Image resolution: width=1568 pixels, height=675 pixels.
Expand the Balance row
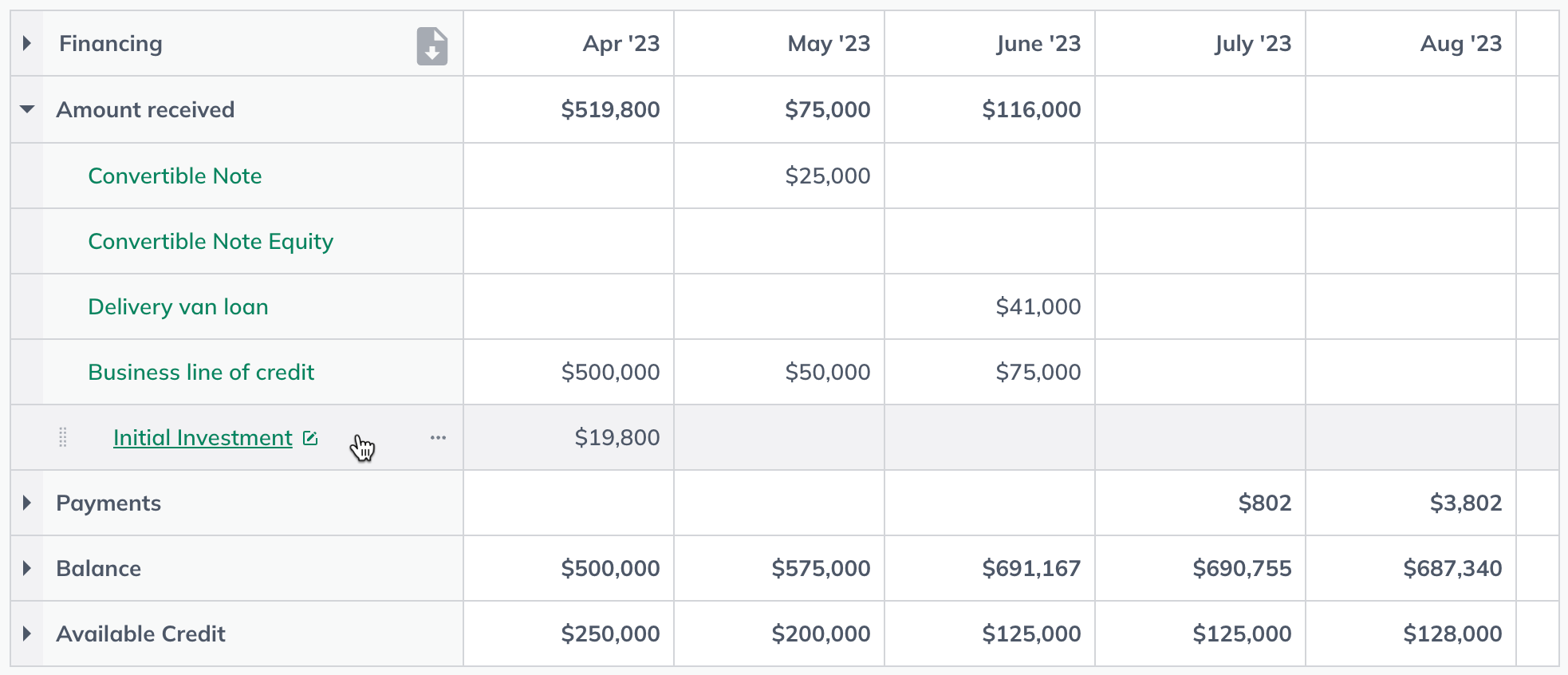pos(27,568)
